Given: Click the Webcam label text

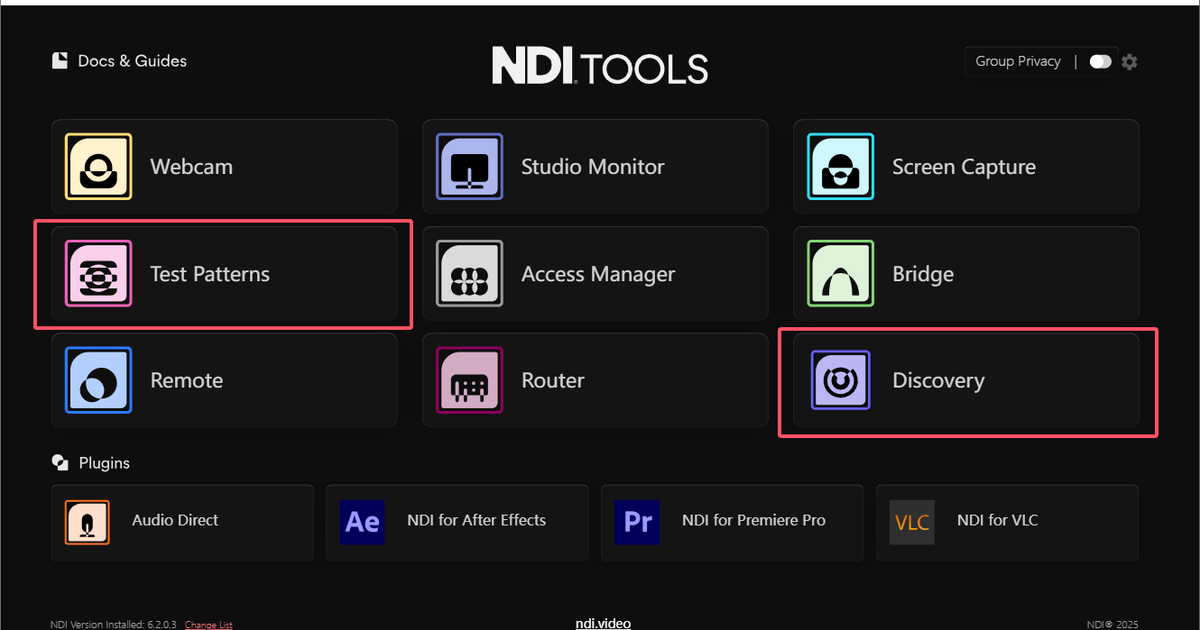Looking at the screenshot, I should point(191,167).
